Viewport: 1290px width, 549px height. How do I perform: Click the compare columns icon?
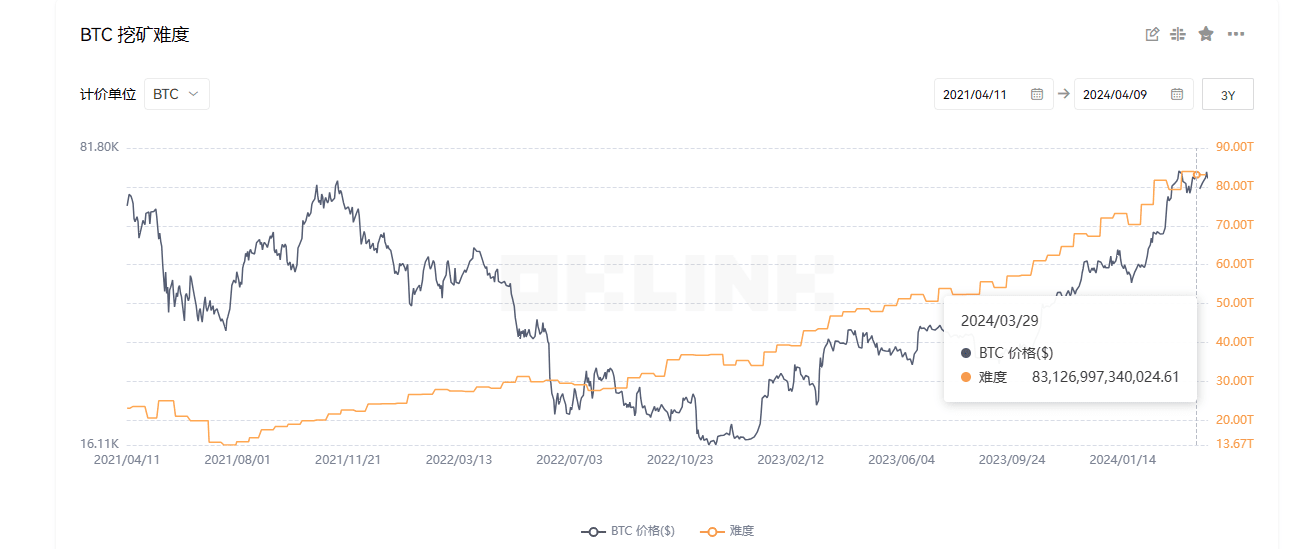1178,34
